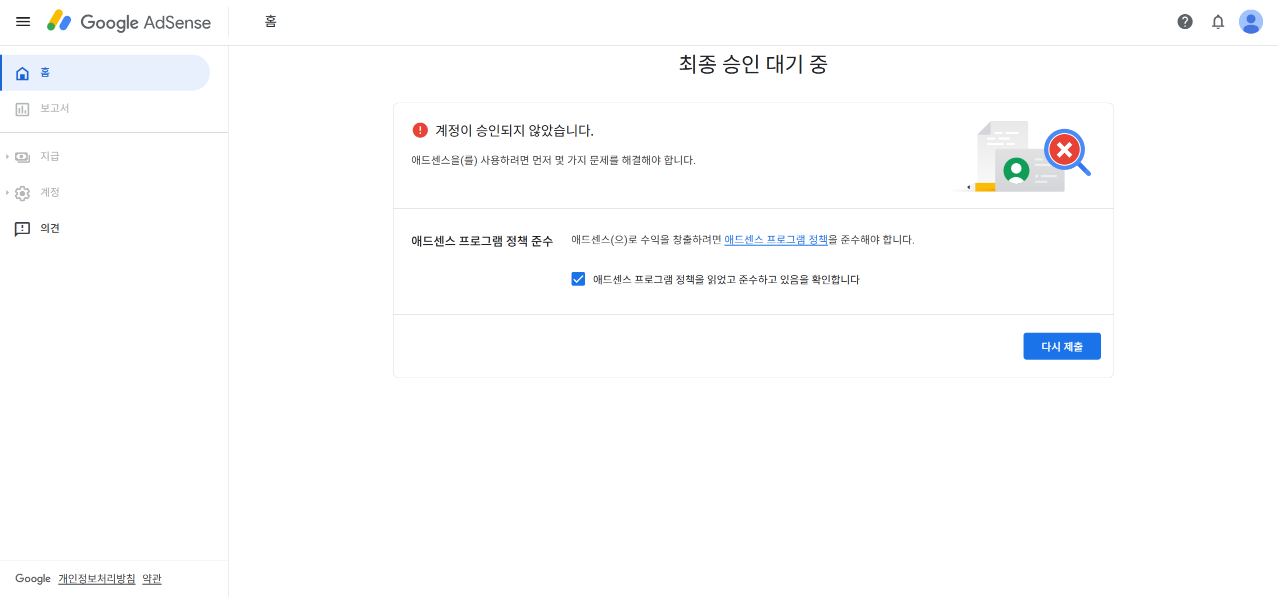The height and width of the screenshot is (610, 1282).
Task: Click the 지급 payments money icon
Action: coord(22,156)
